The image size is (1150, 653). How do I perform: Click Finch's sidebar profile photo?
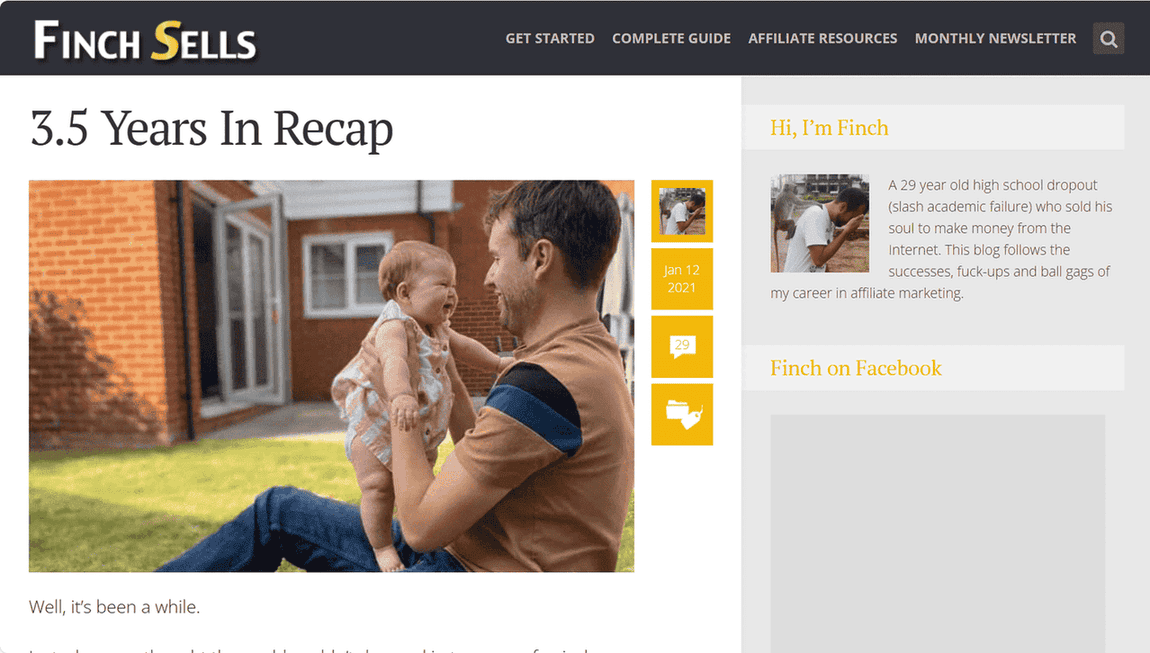pos(819,223)
